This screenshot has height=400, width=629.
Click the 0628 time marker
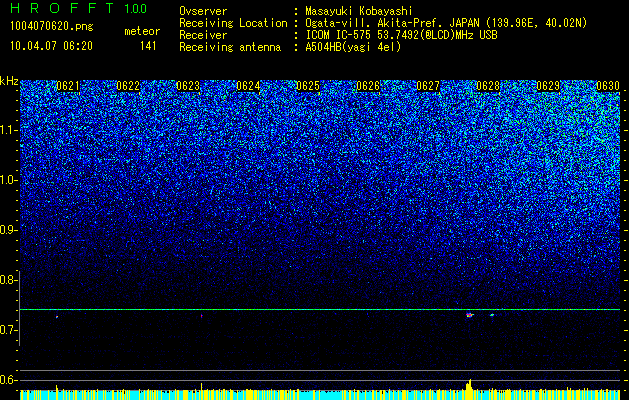[488, 86]
